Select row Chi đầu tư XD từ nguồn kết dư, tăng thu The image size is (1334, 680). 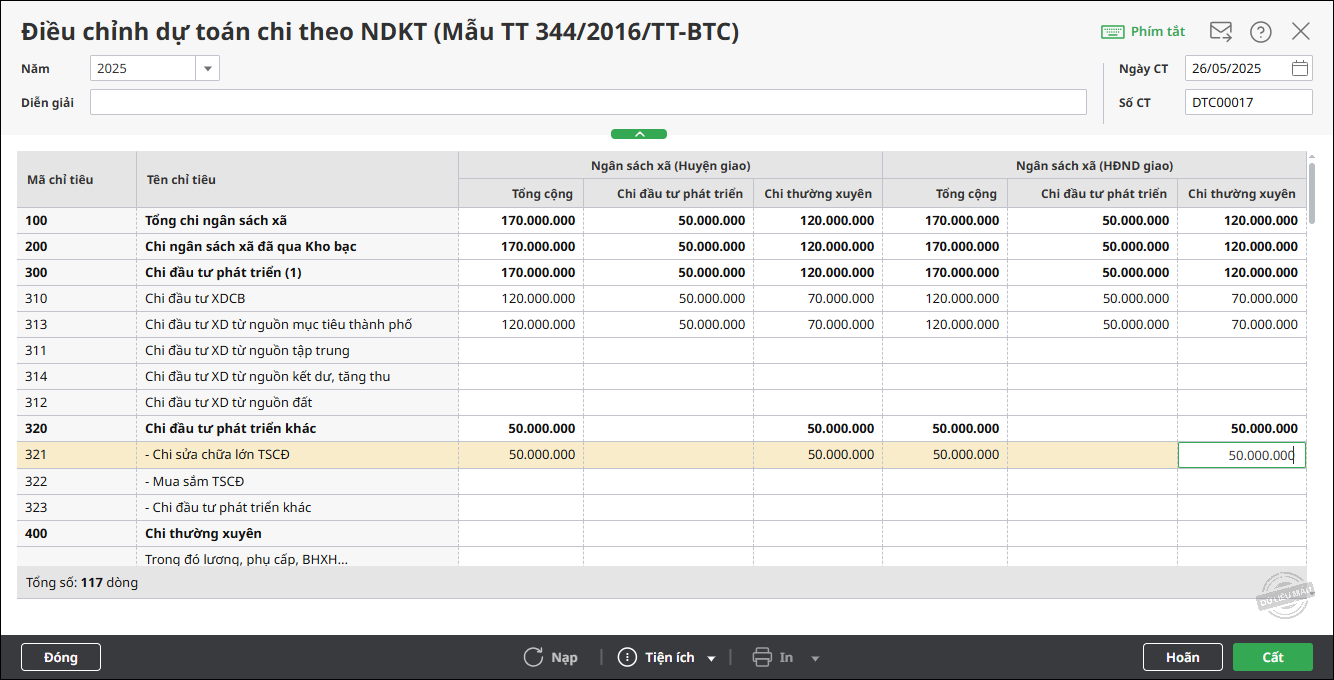tap(661, 377)
